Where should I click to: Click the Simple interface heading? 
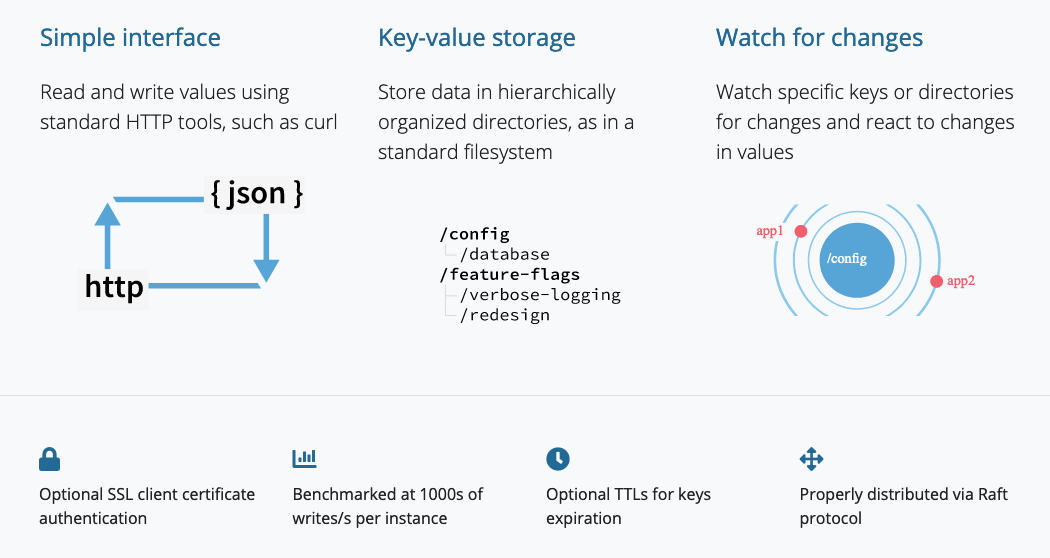click(130, 39)
